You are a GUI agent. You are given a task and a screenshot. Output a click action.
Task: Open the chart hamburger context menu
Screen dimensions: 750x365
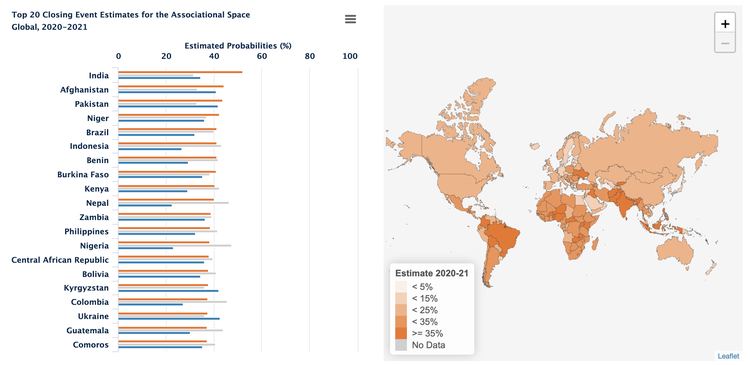tap(351, 19)
